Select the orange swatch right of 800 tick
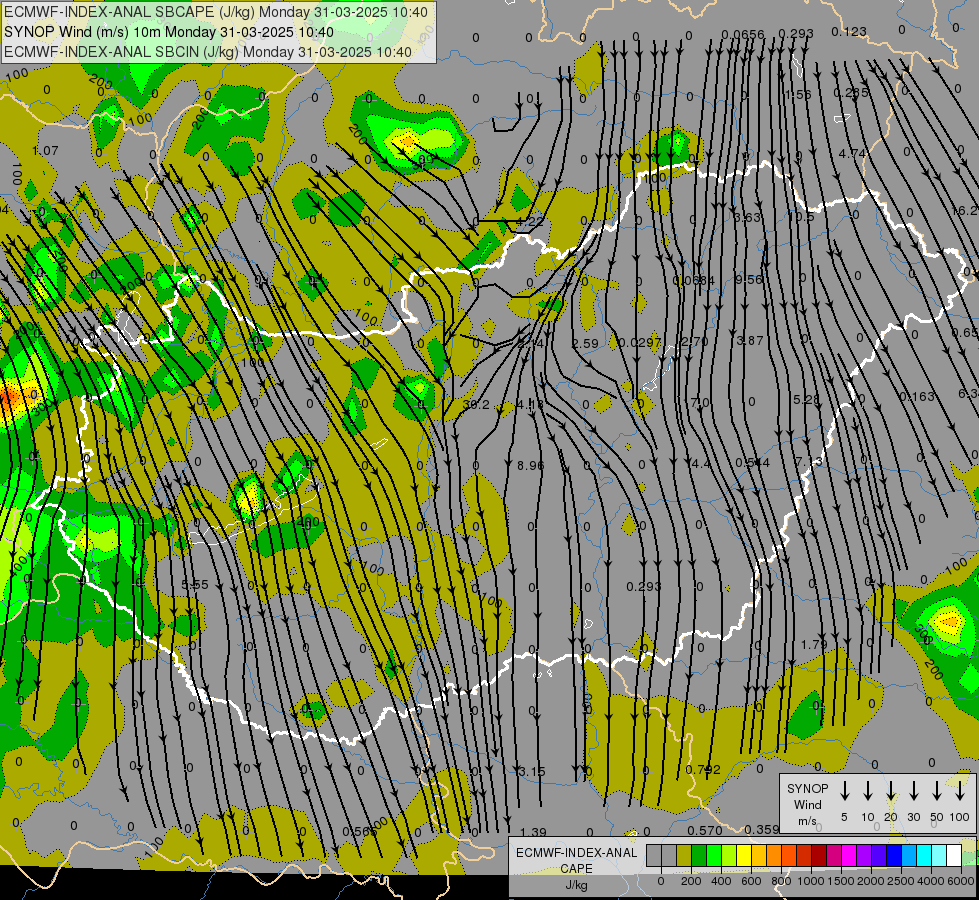This screenshot has width=979, height=900. tap(789, 855)
